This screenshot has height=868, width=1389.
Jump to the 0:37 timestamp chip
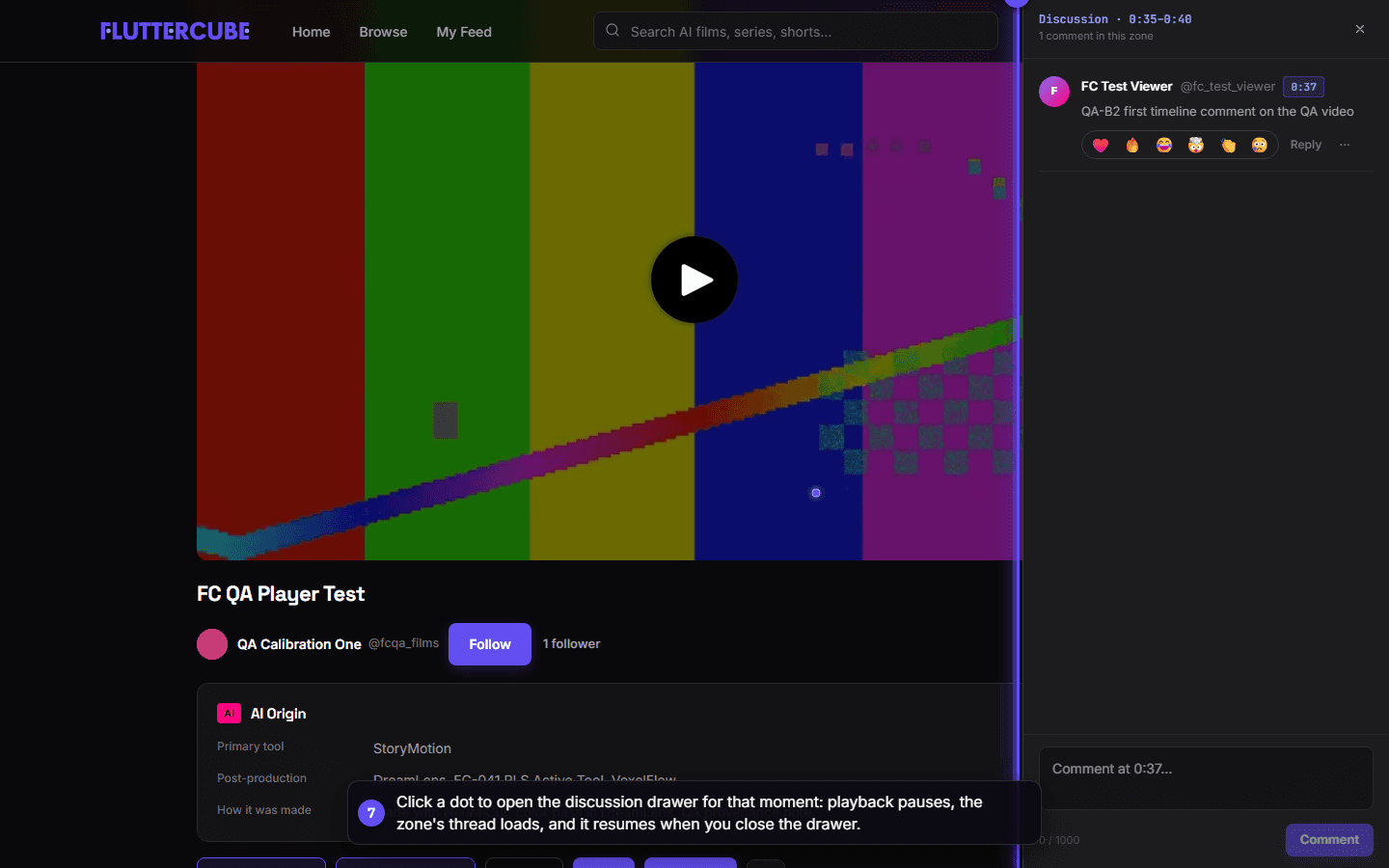tap(1303, 87)
